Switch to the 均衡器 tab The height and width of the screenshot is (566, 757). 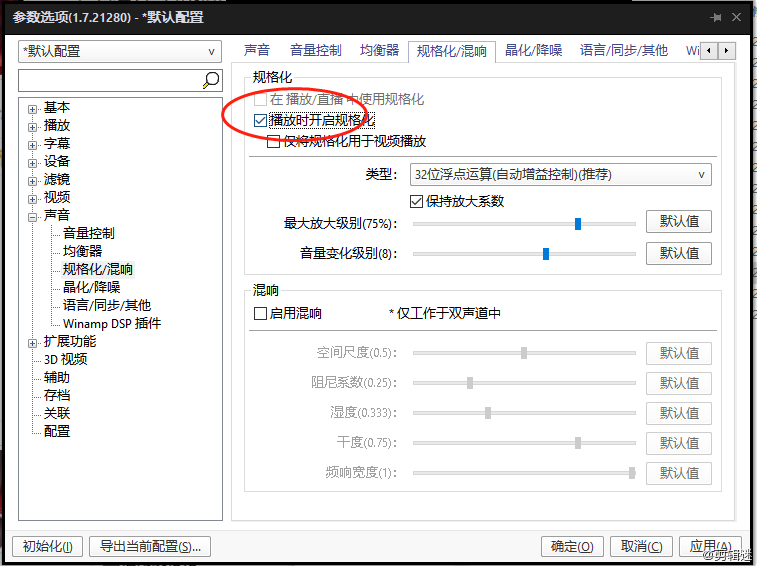379,50
